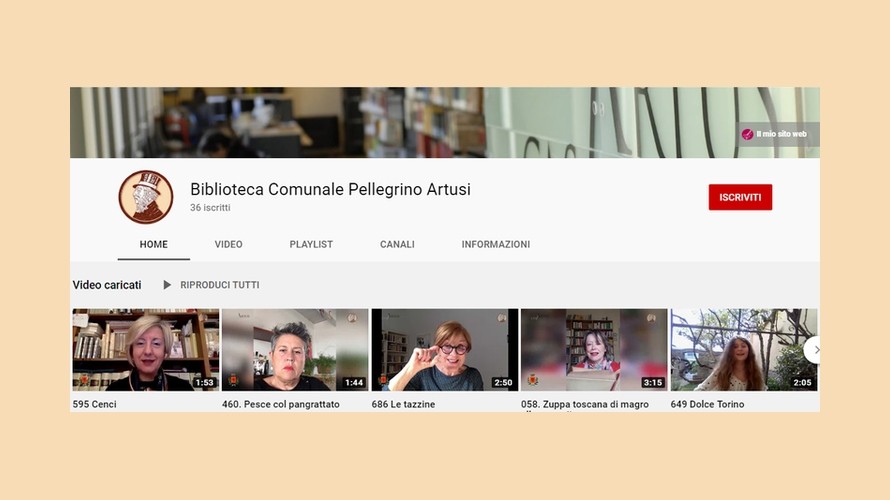The width and height of the screenshot is (890, 500).
Task: Click the next arrow on the video carousel
Action: point(814,350)
